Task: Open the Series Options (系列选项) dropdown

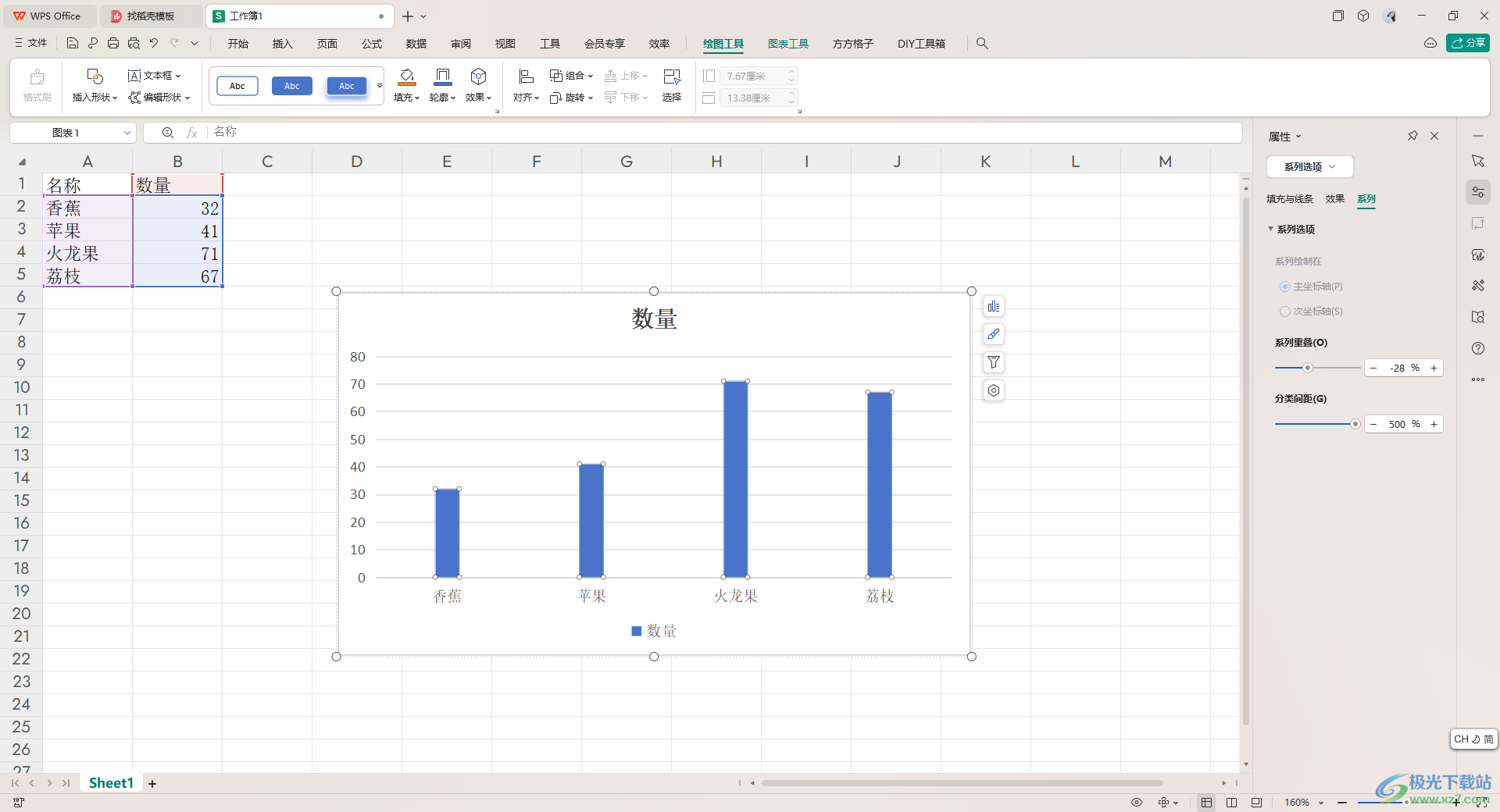Action: tap(1309, 167)
